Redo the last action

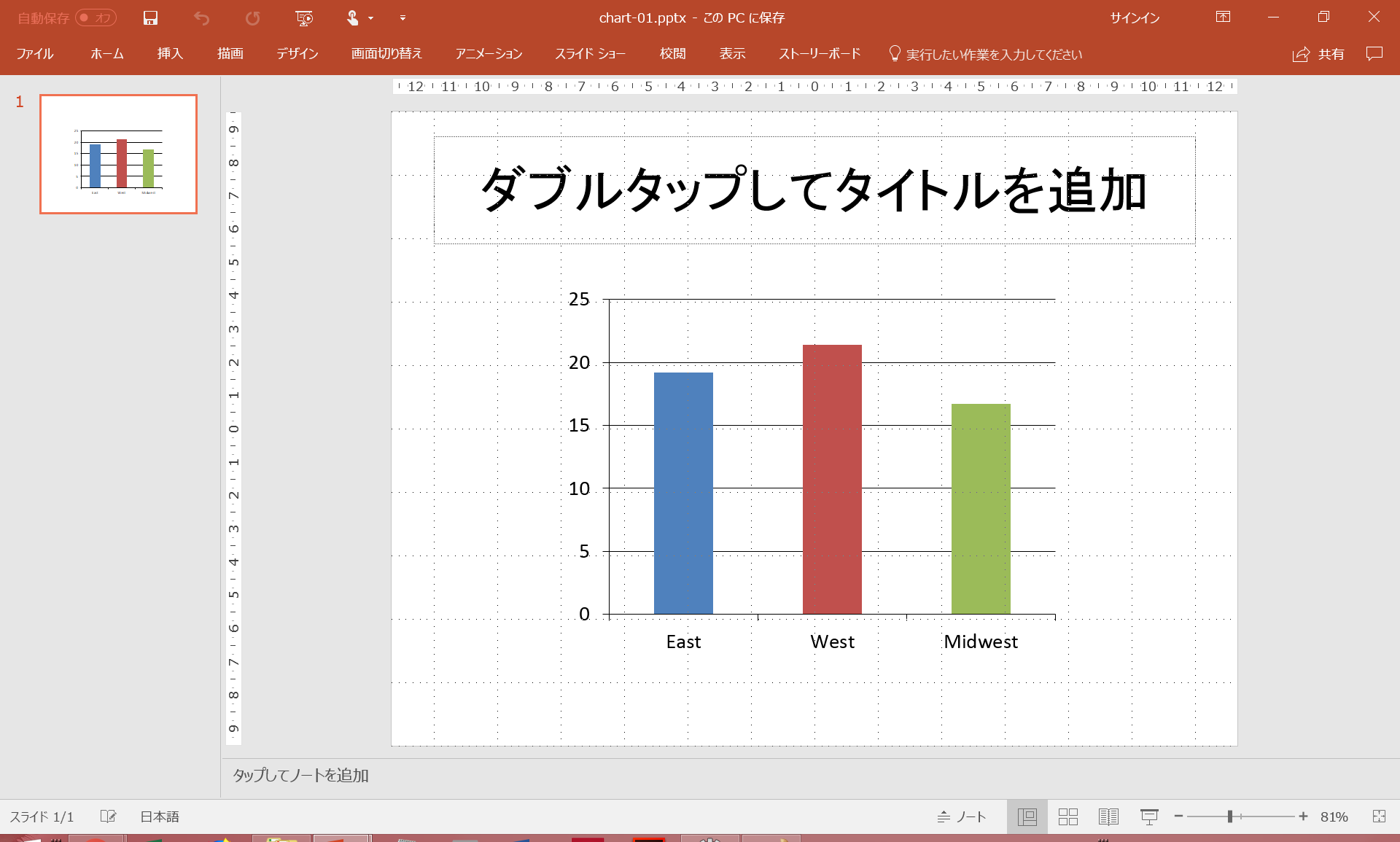[253, 17]
